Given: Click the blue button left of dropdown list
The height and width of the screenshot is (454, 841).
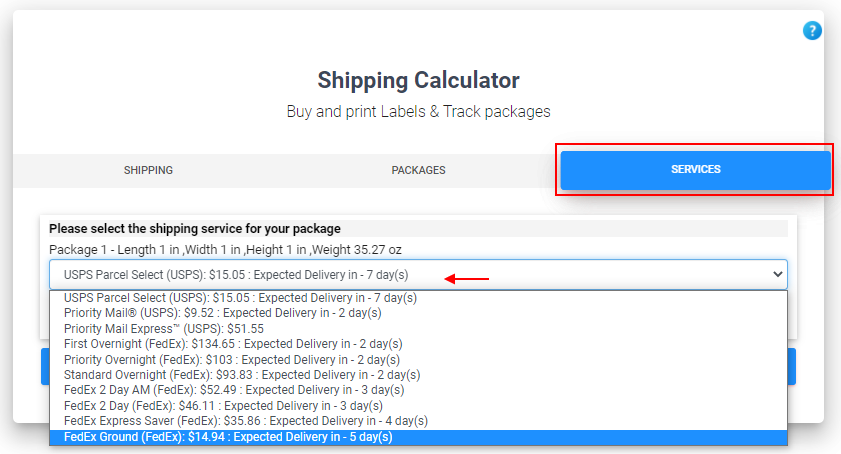Looking at the screenshot, I should point(45,367).
